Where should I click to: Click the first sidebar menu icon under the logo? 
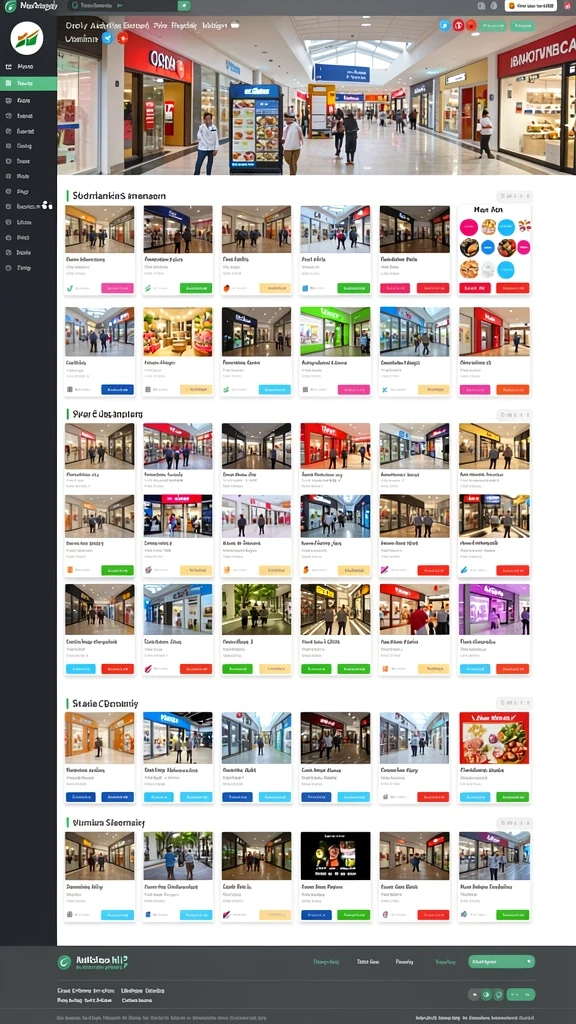(8, 67)
